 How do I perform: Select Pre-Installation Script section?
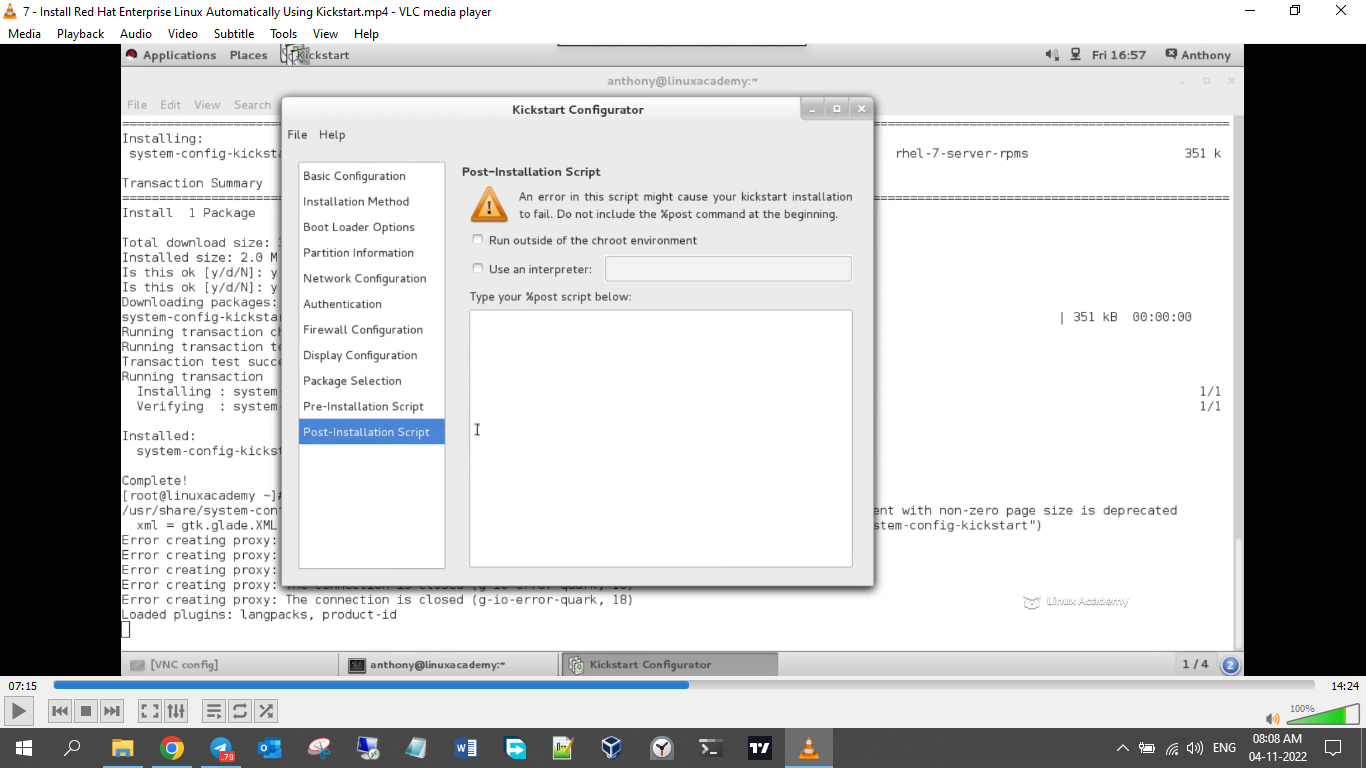[371, 406]
